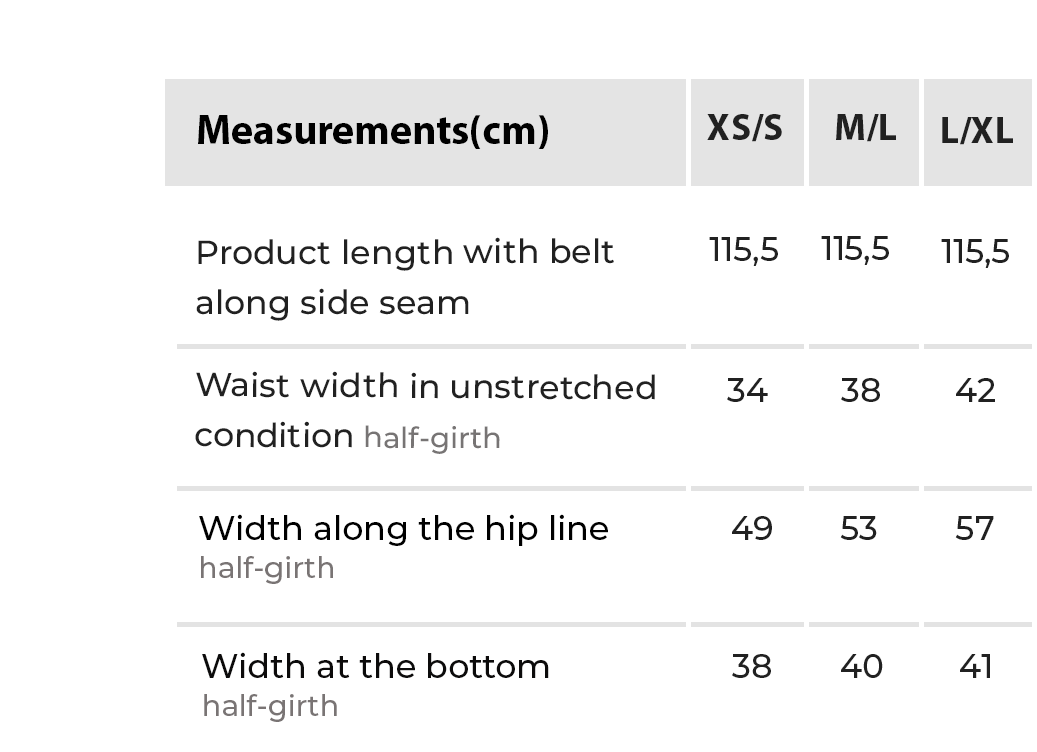Click hip line width value 49
1037x752 pixels.
pyautogui.click(x=751, y=528)
